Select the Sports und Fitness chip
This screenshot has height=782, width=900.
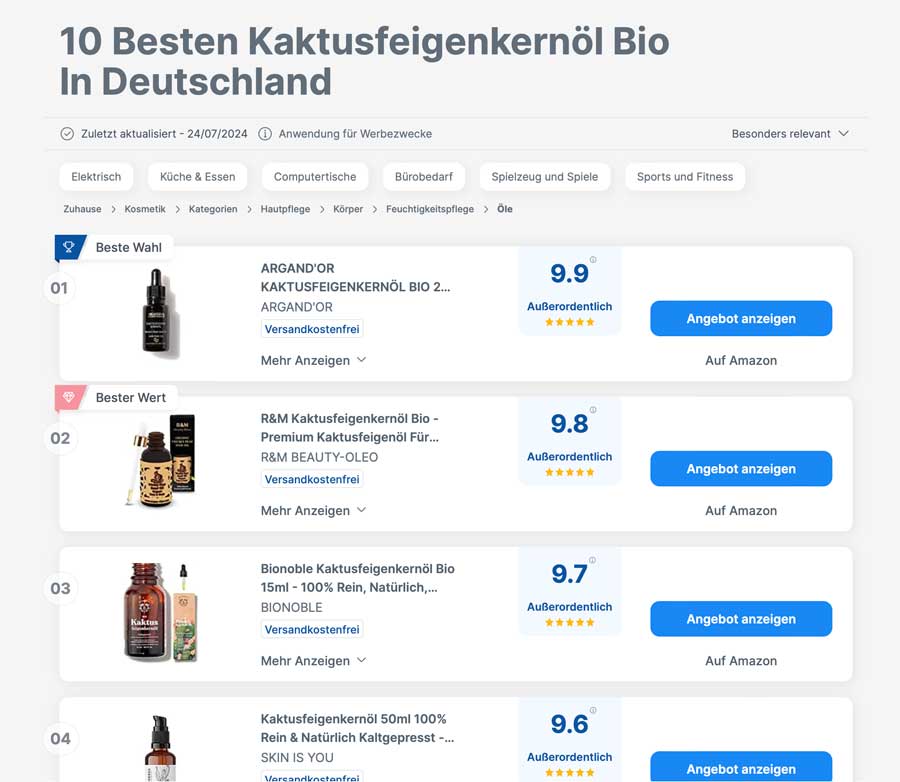pos(685,177)
